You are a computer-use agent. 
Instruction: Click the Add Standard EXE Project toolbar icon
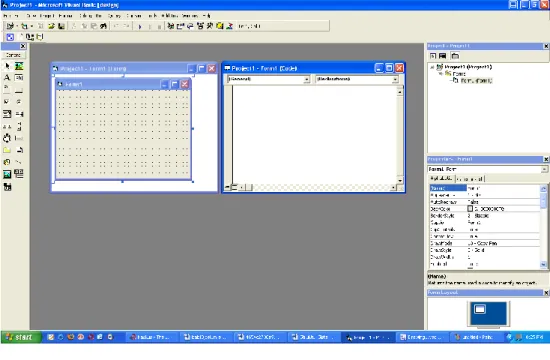(10, 26)
